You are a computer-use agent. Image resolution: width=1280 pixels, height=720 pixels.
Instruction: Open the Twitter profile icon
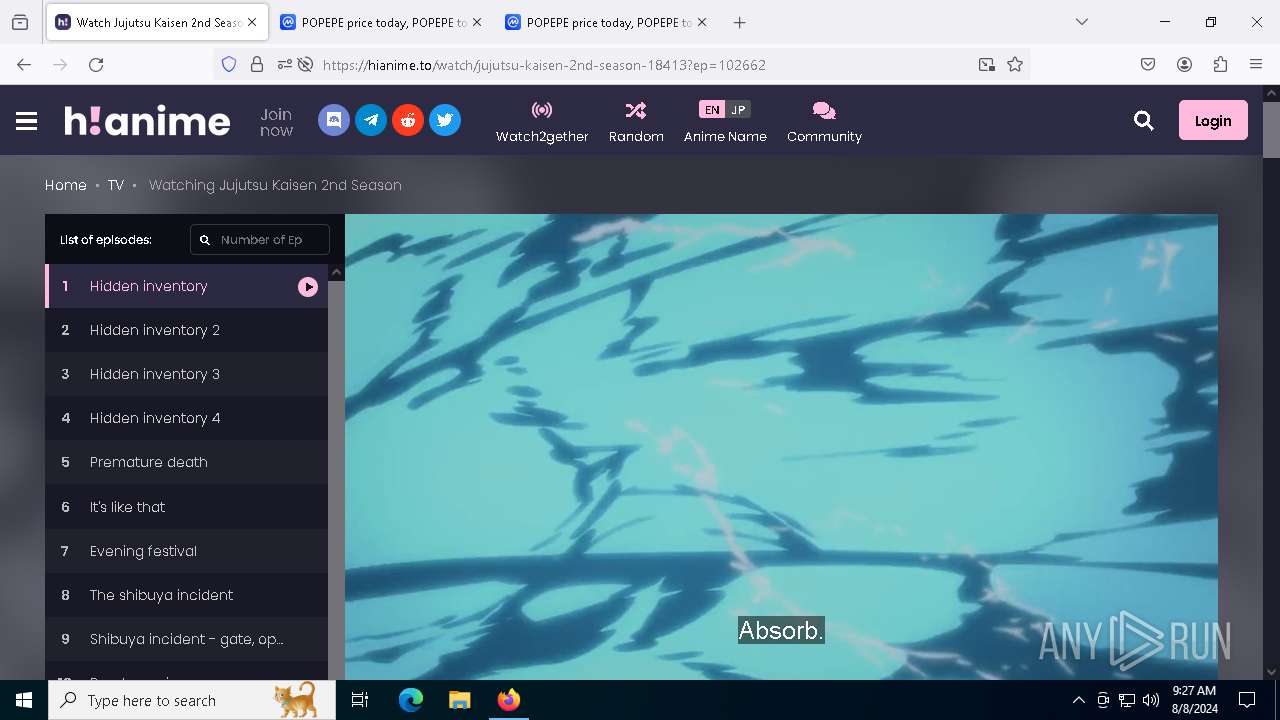(x=445, y=120)
